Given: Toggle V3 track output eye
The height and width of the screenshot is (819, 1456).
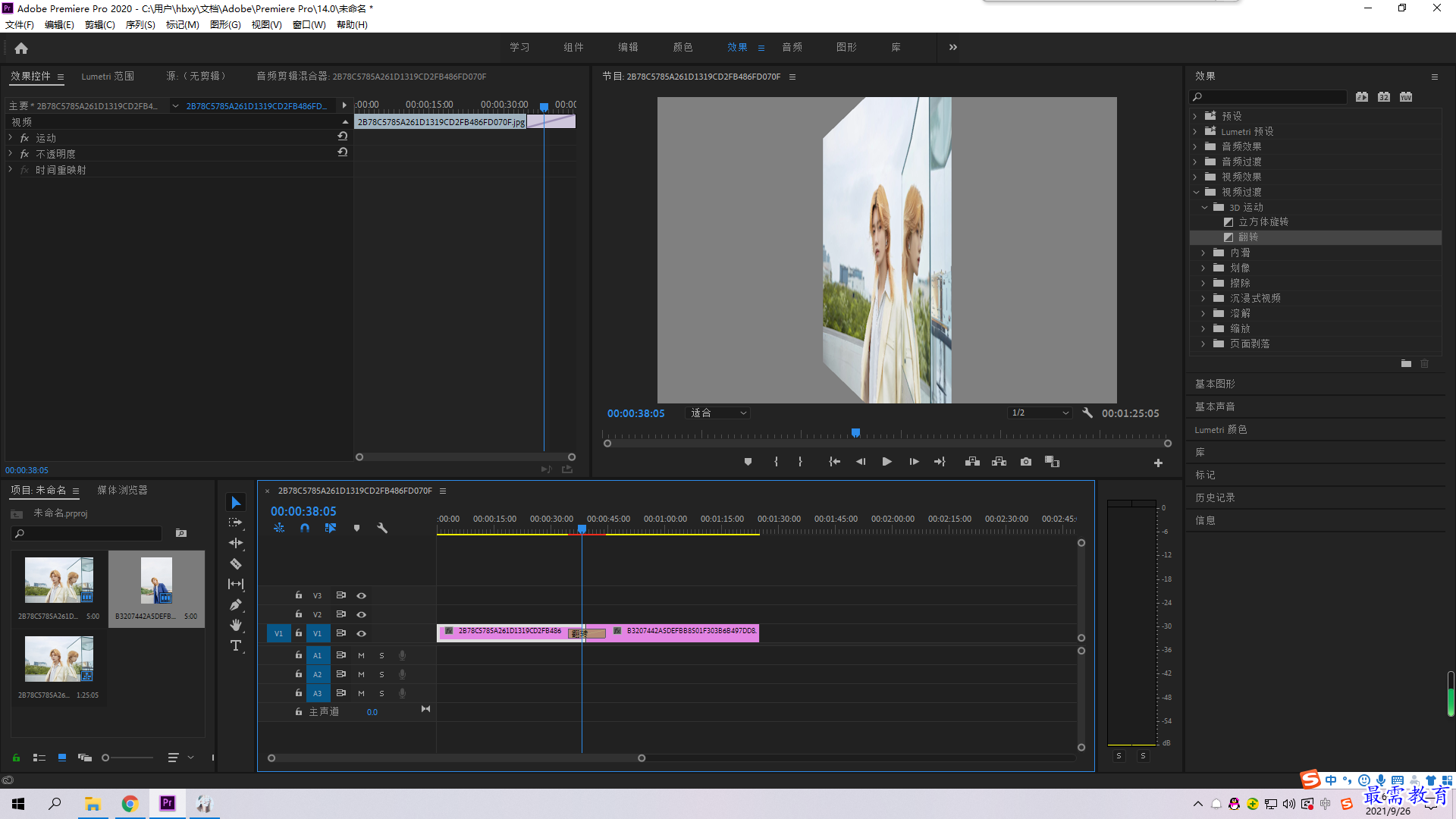Looking at the screenshot, I should coord(362,596).
